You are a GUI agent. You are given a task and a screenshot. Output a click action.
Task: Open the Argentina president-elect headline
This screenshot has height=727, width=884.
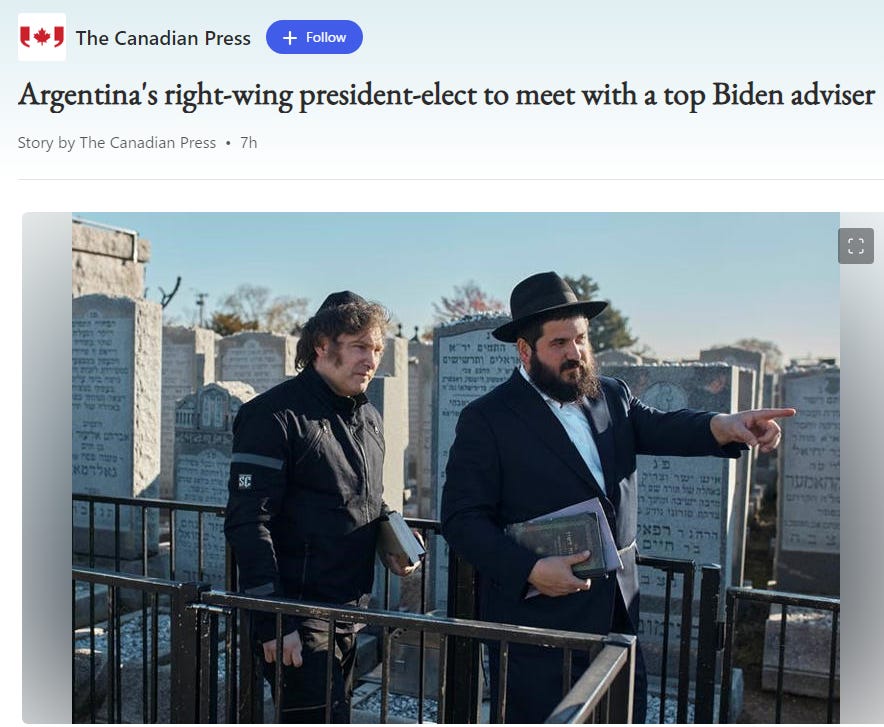(446, 95)
